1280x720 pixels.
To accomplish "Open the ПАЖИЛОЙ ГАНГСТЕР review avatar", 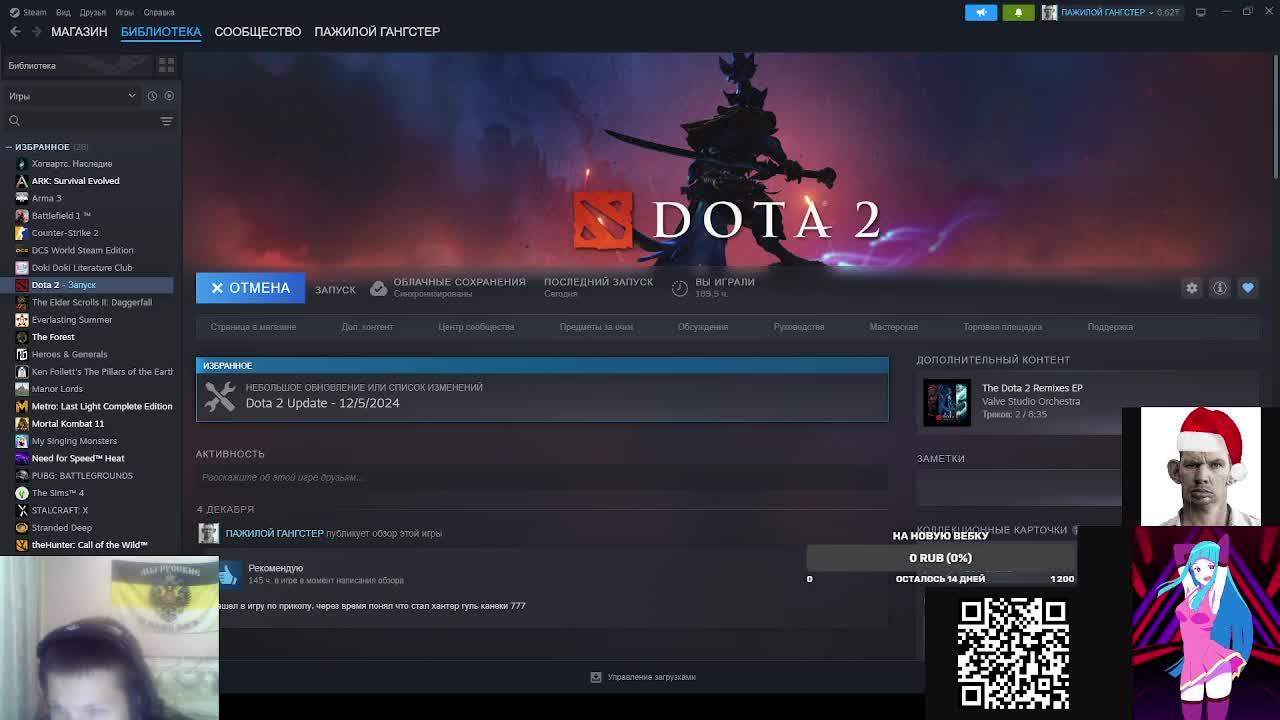I will (208, 534).
